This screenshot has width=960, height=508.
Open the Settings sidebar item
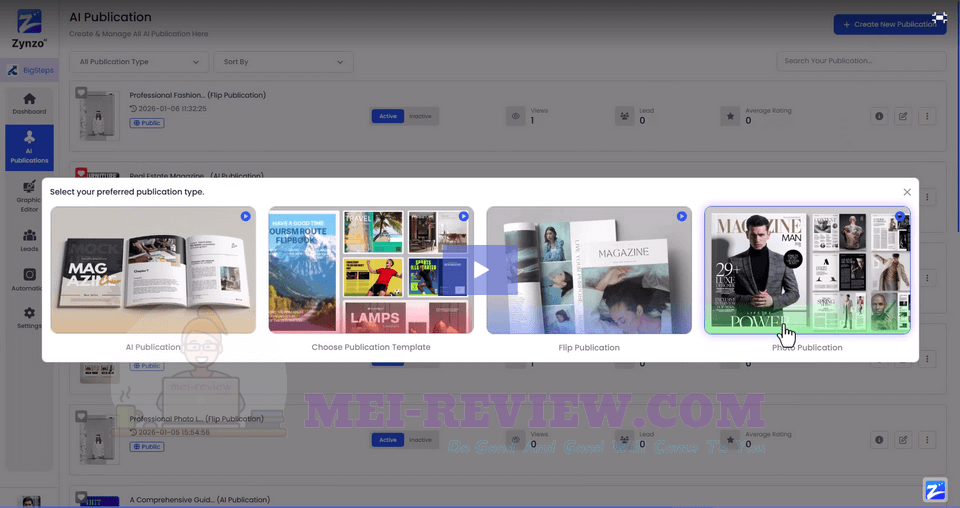click(29, 318)
